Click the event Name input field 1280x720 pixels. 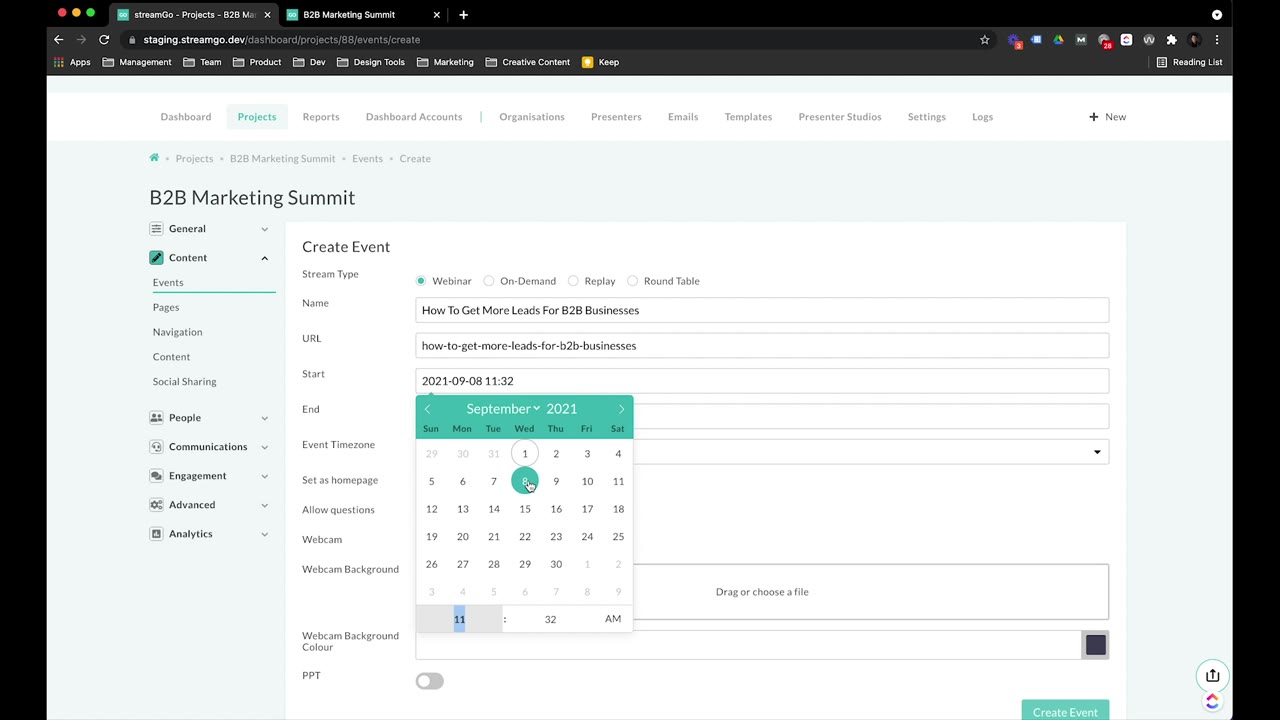tap(762, 310)
